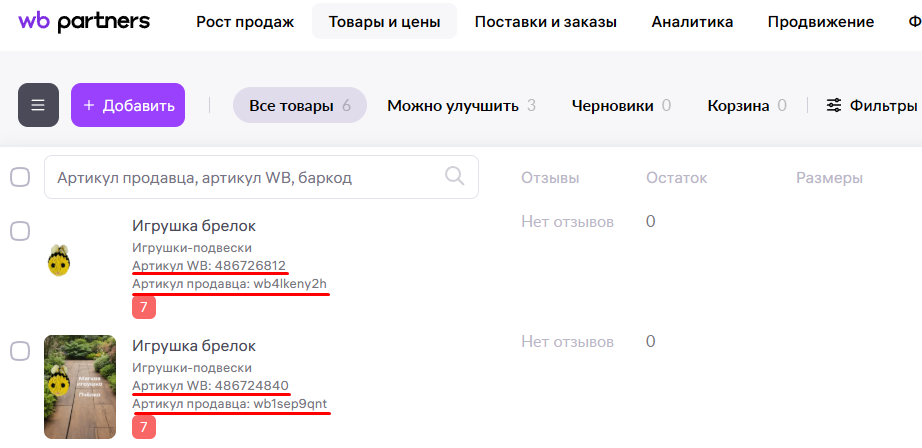Screen dimensions: 922x448
Task: Open the garden path product thumbnail
Action: (x=80, y=387)
